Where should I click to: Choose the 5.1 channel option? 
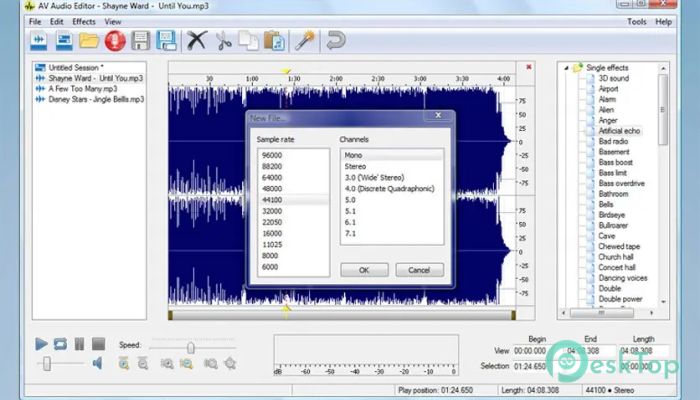[x=392, y=211]
